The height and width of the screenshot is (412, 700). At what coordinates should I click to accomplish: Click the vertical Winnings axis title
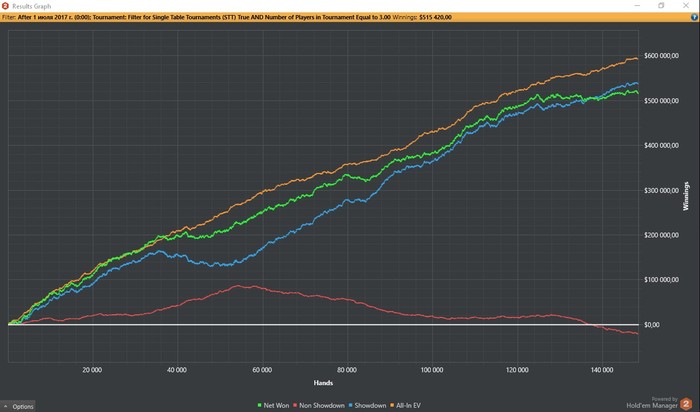coord(686,196)
